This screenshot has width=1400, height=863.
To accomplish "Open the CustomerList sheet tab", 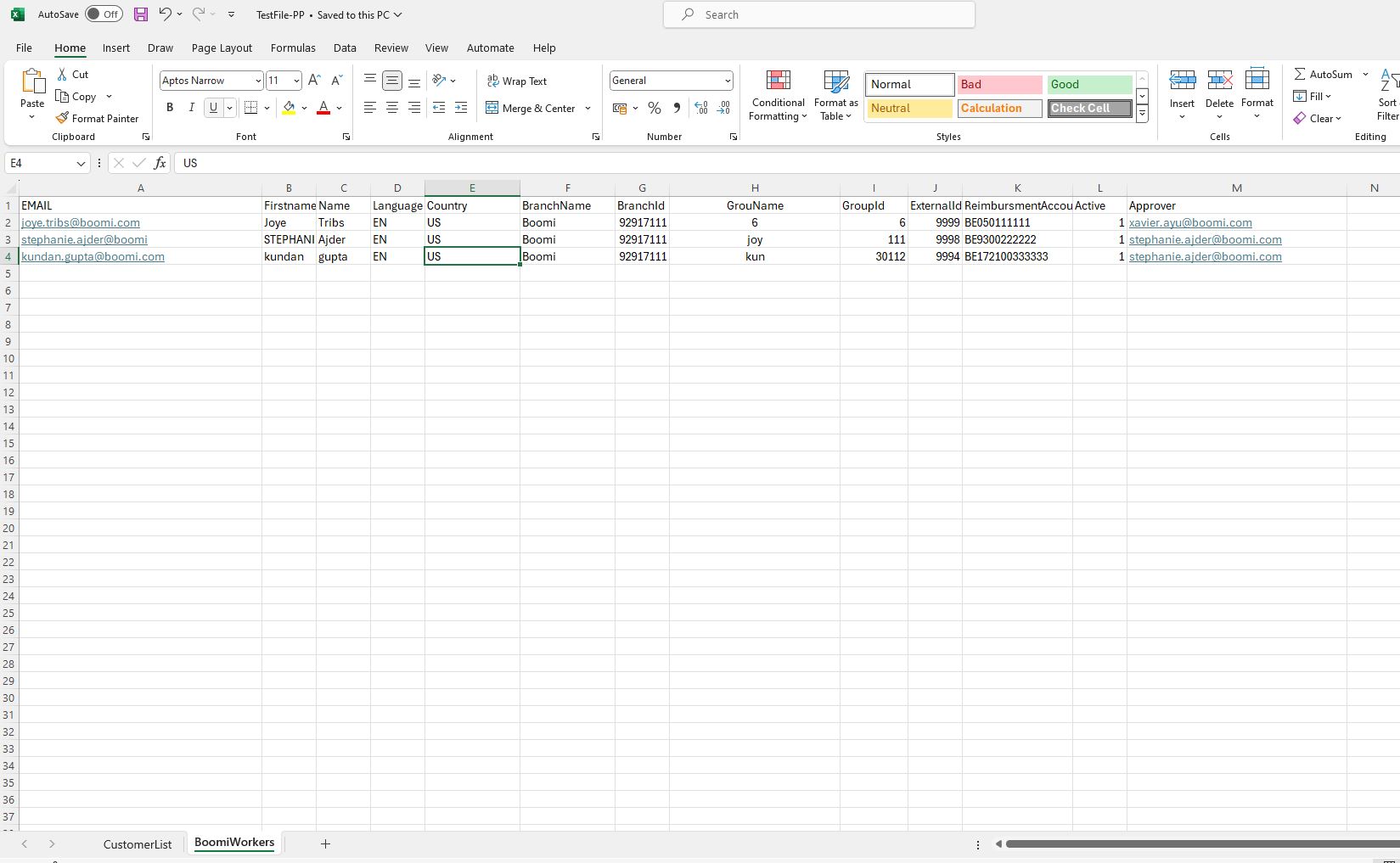I will pos(137,843).
